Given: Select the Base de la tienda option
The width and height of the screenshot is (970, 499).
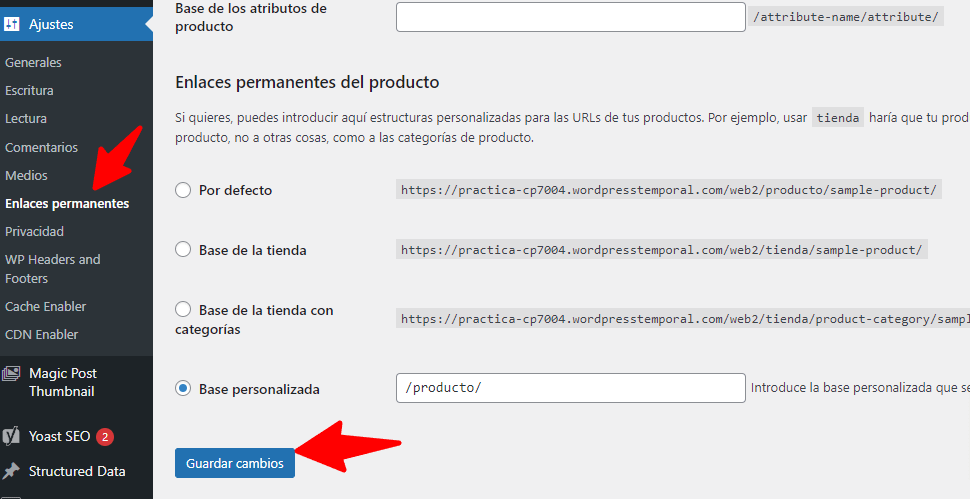Looking at the screenshot, I should [182, 250].
